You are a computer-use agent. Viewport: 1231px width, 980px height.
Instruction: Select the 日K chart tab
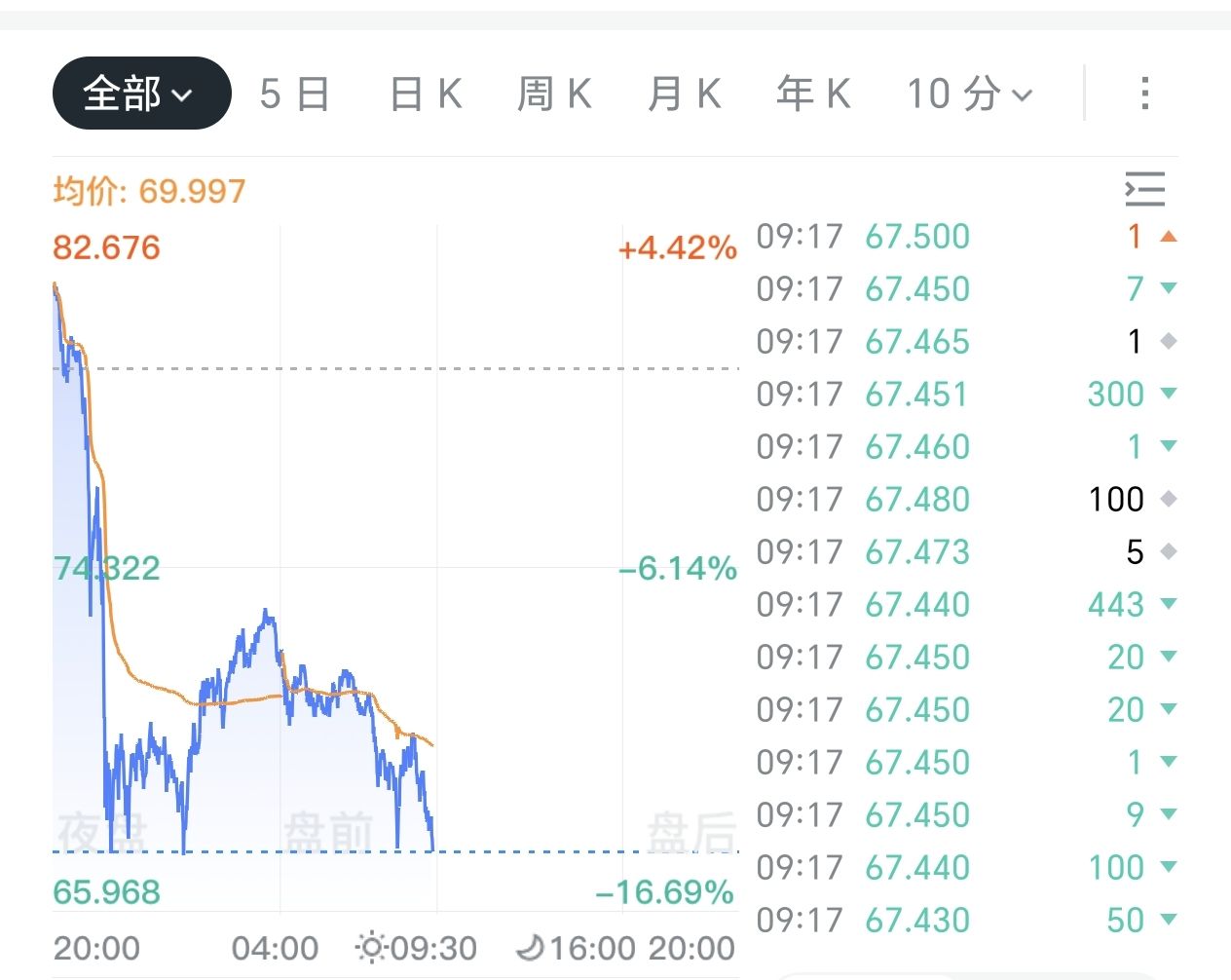[x=426, y=94]
